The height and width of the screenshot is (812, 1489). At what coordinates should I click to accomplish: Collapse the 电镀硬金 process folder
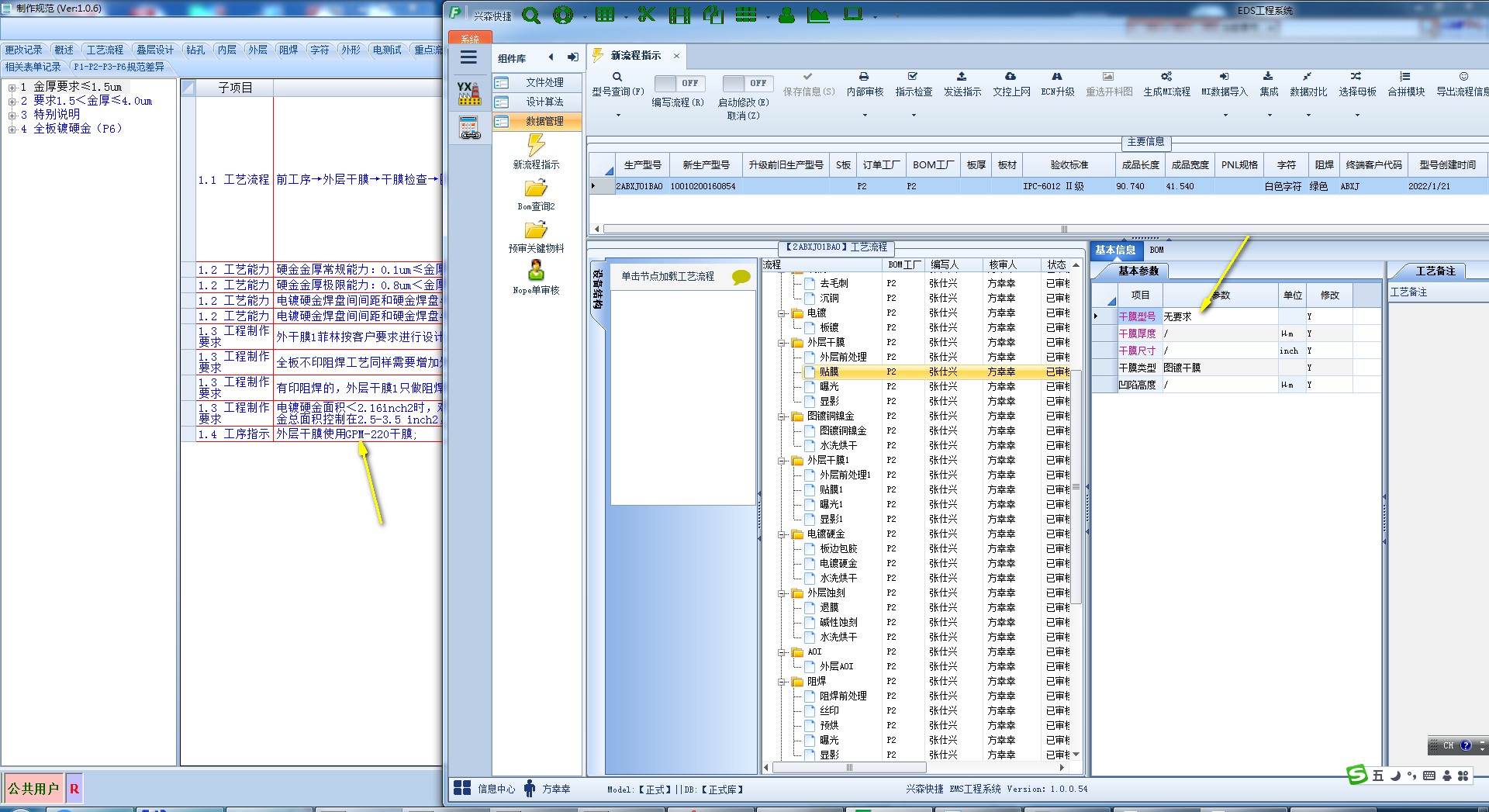click(783, 534)
